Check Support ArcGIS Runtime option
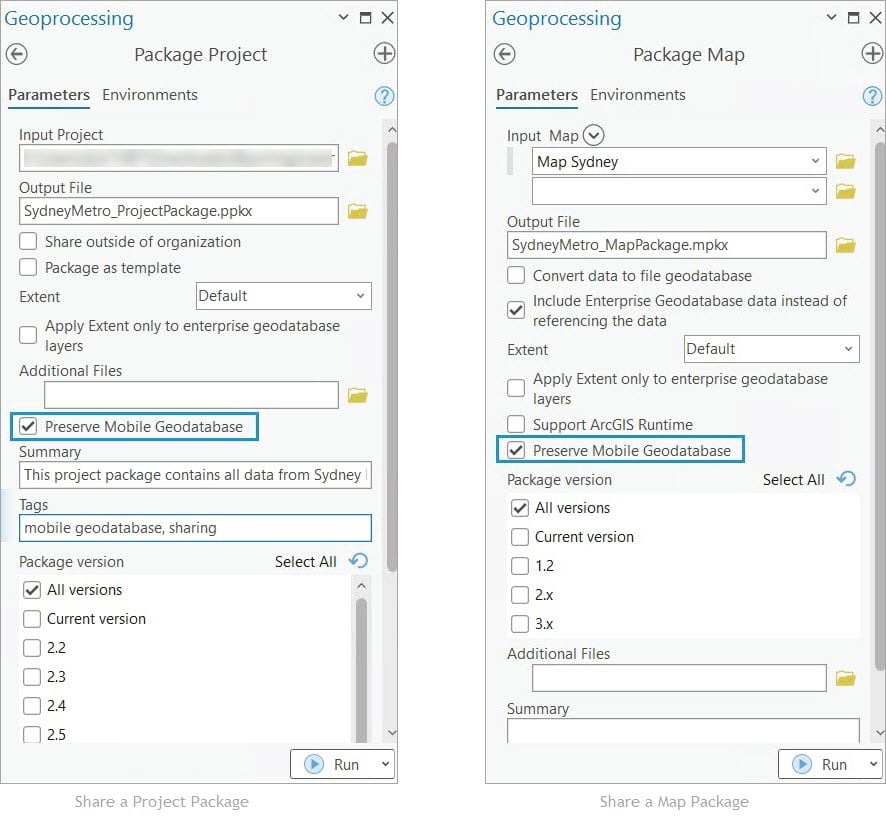Screen dimensions: 886x829 516,424
